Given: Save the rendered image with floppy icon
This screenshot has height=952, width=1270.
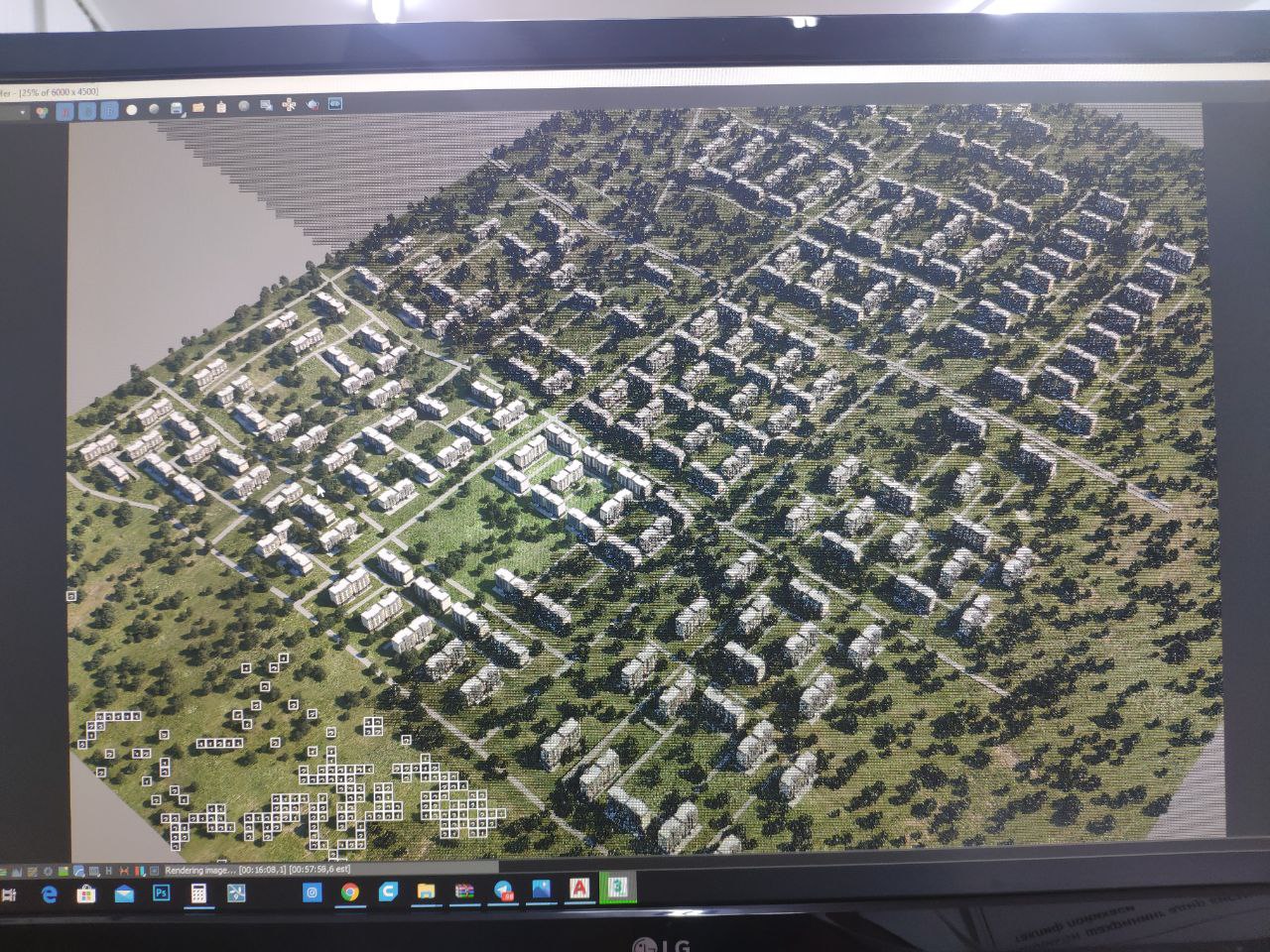Looking at the screenshot, I should click(177, 108).
